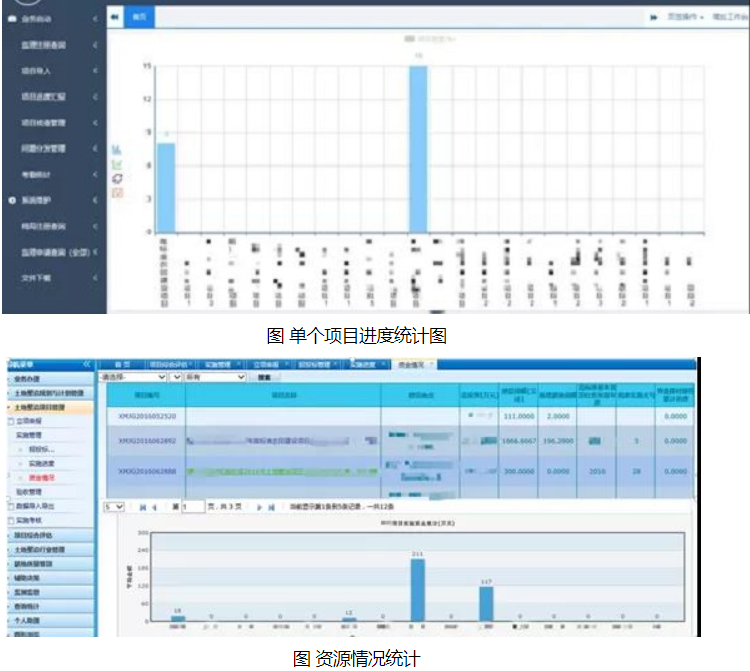This screenshot has width=750, height=671.
Task: Open 查询统计 accordion section
Action: (50, 606)
